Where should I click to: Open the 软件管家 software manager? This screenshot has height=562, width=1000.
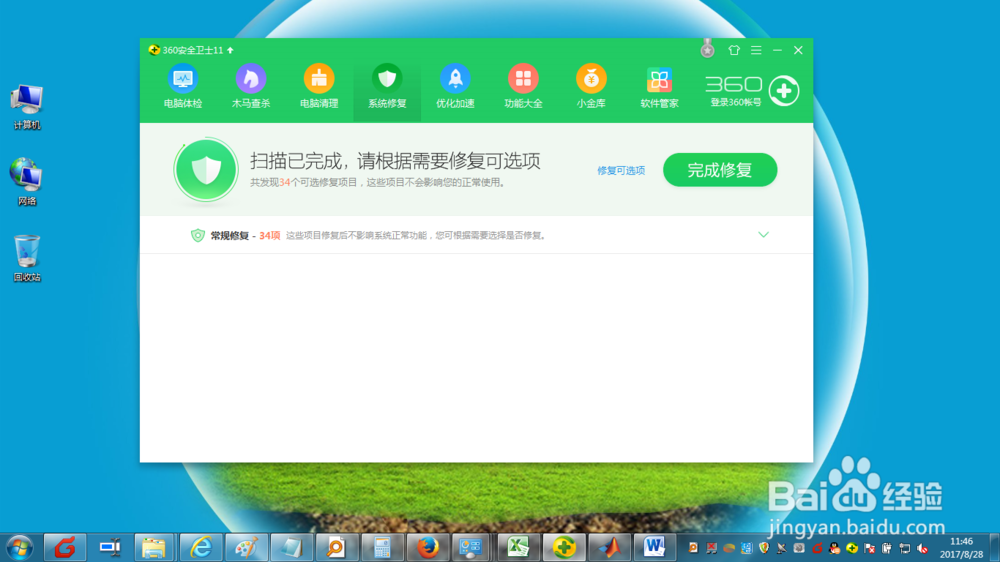[659, 87]
